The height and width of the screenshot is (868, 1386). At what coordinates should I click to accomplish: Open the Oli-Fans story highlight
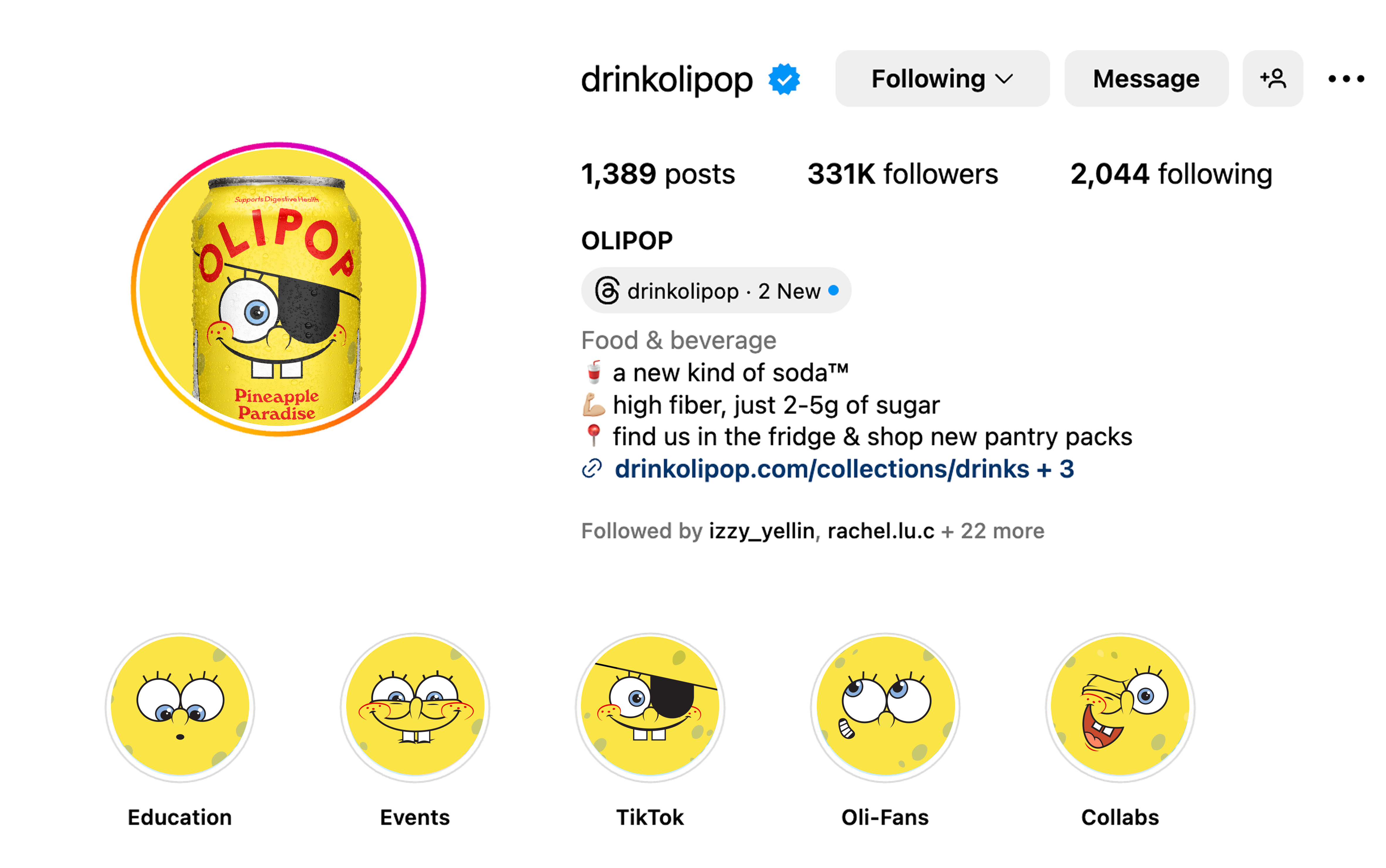tap(885, 708)
